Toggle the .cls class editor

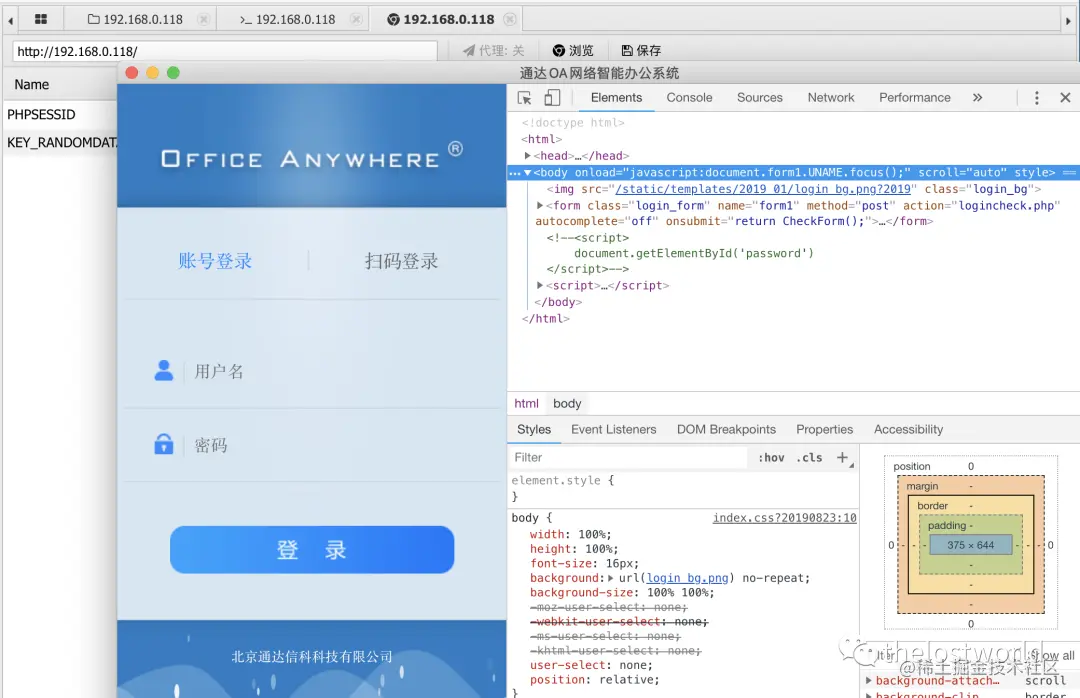click(x=809, y=458)
